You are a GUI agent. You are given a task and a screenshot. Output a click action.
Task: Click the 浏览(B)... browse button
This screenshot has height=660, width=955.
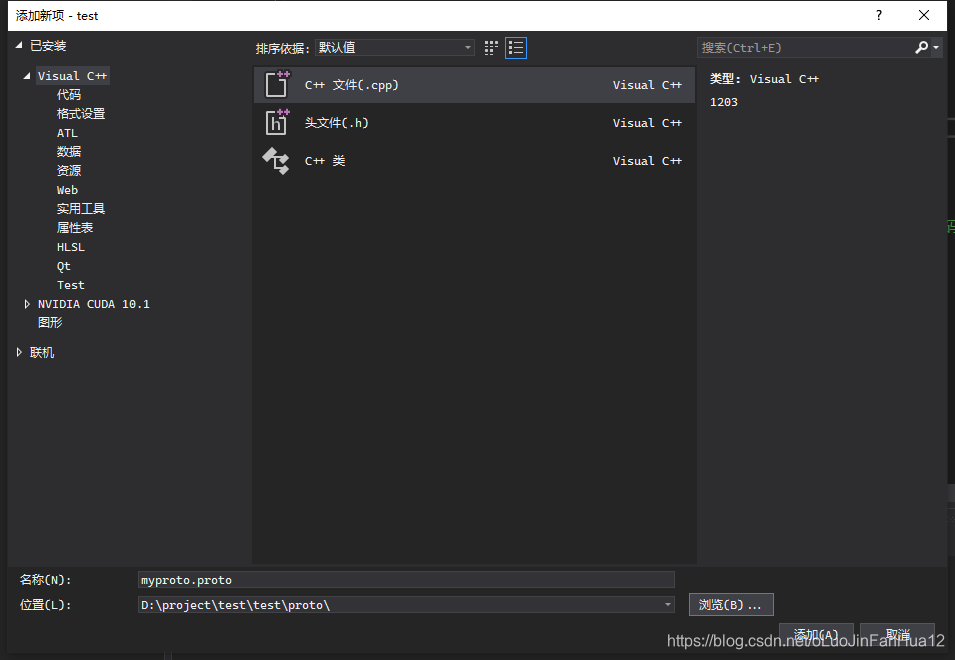point(731,605)
